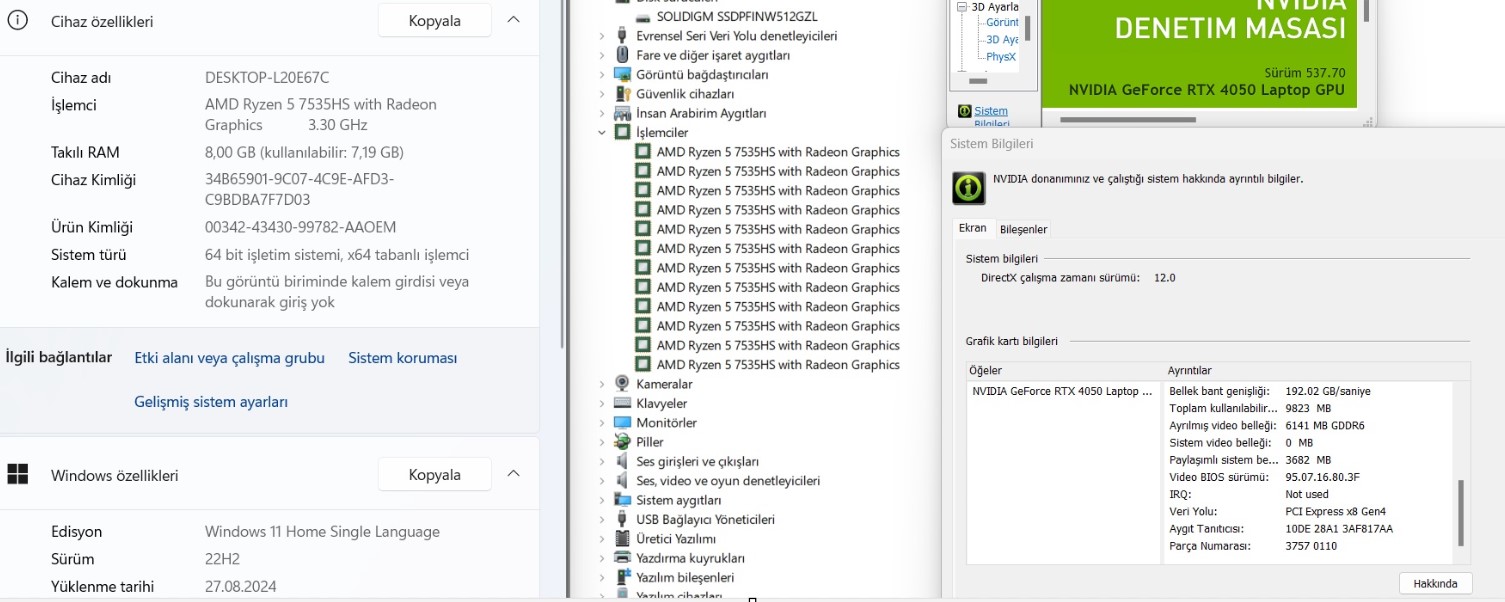Select the SOLIDIGM SSD drive icon in Device Manager
The height and width of the screenshot is (602, 1505).
click(x=645, y=17)
